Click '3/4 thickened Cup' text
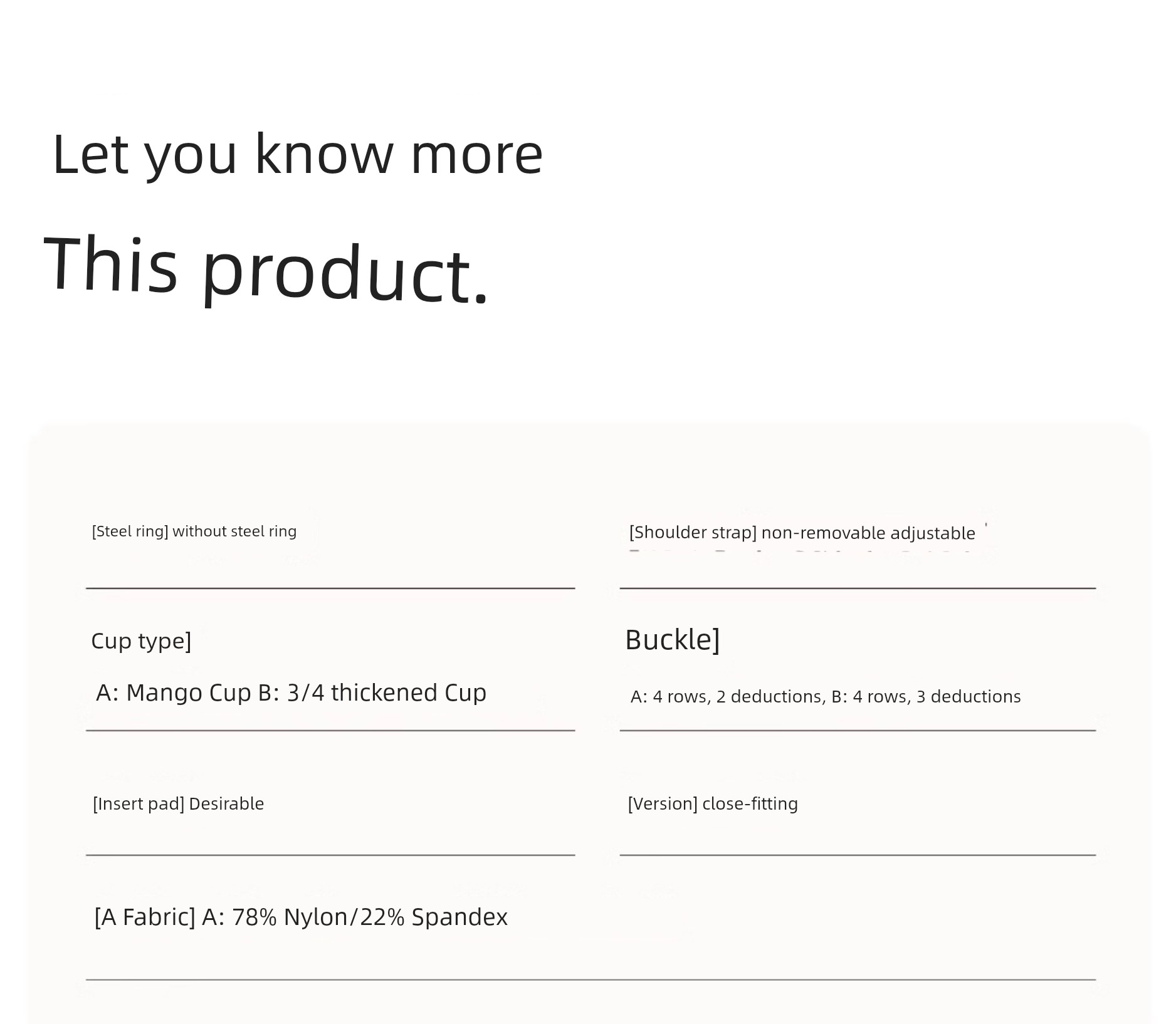This screenshot has width=1176, height=1024. [x=387, y=692]
